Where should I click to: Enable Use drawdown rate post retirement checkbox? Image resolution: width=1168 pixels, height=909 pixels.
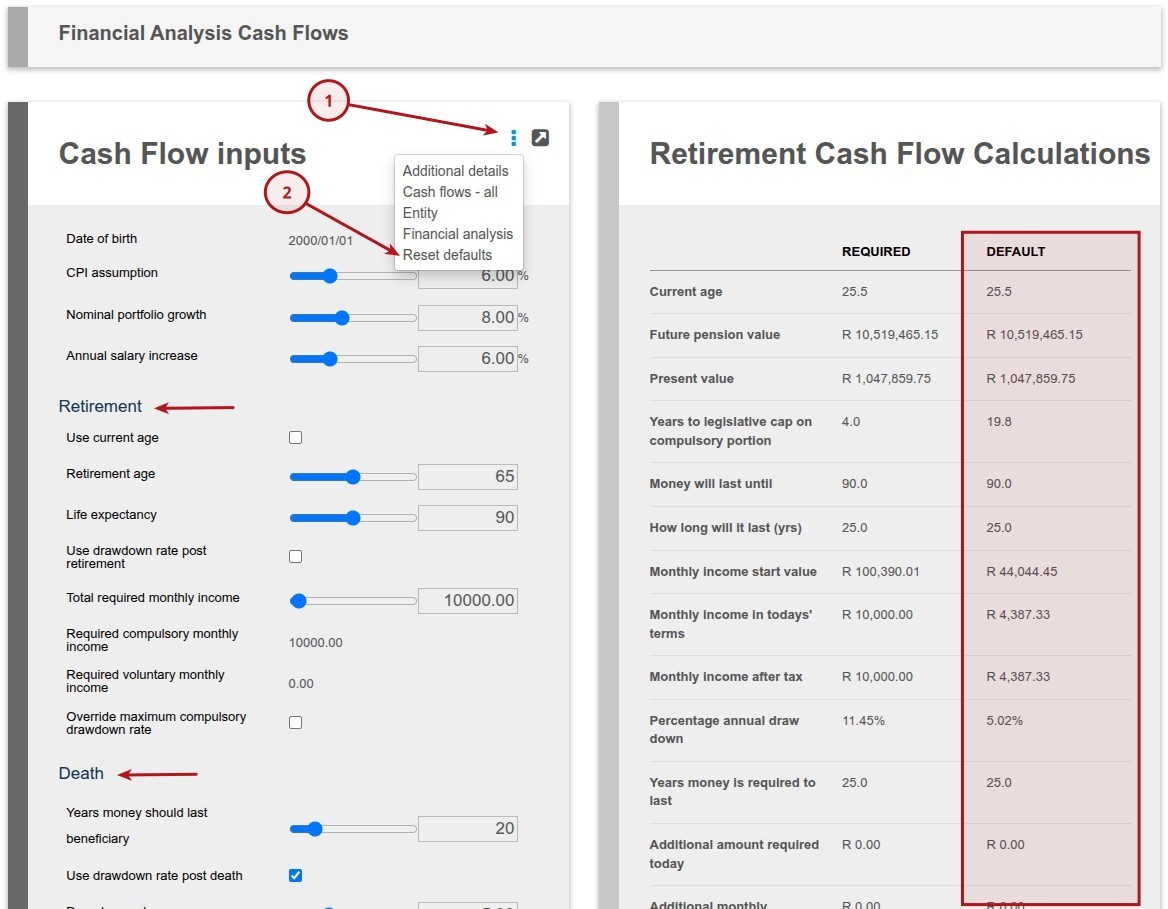coord(296,557)
